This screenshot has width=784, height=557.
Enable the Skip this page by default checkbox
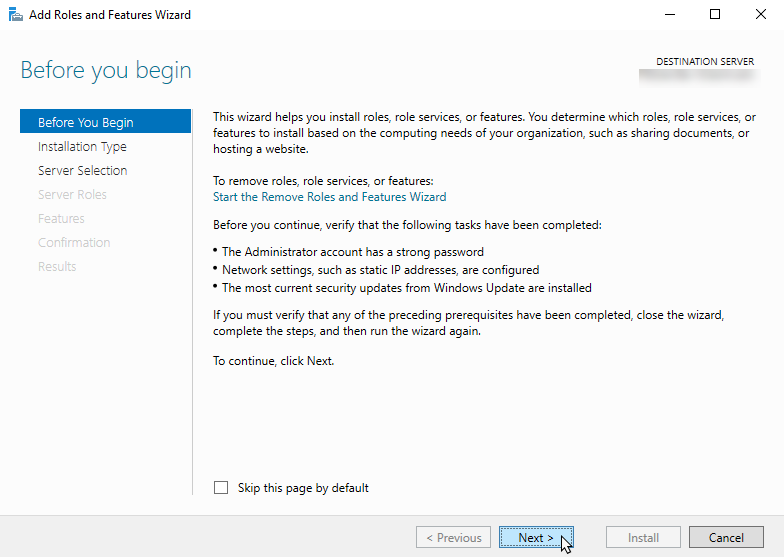(x=221, y=488)
